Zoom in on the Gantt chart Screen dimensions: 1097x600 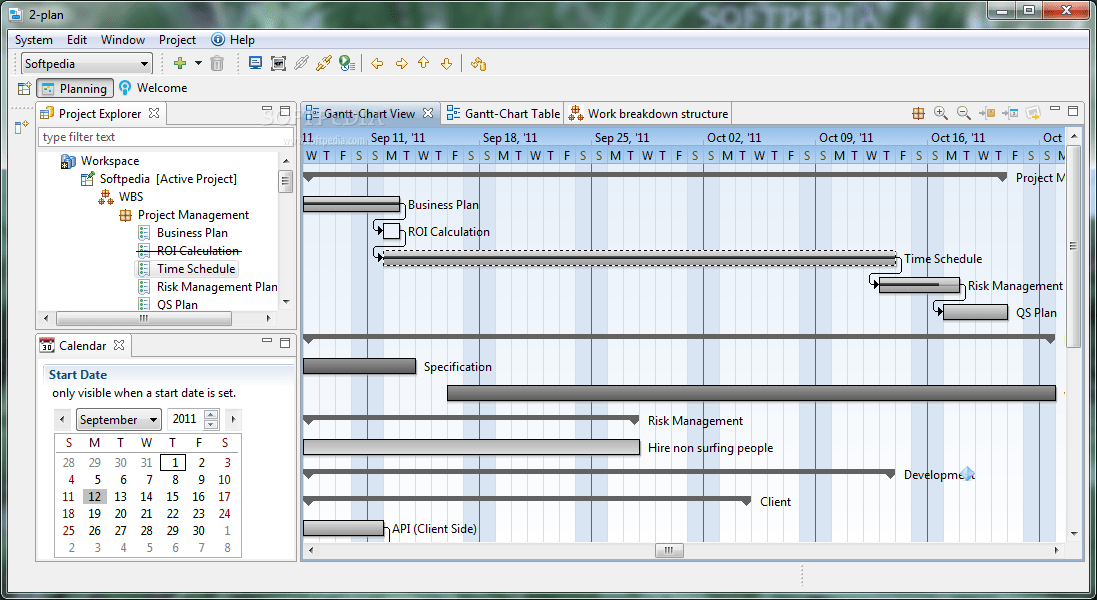(941, 114)
